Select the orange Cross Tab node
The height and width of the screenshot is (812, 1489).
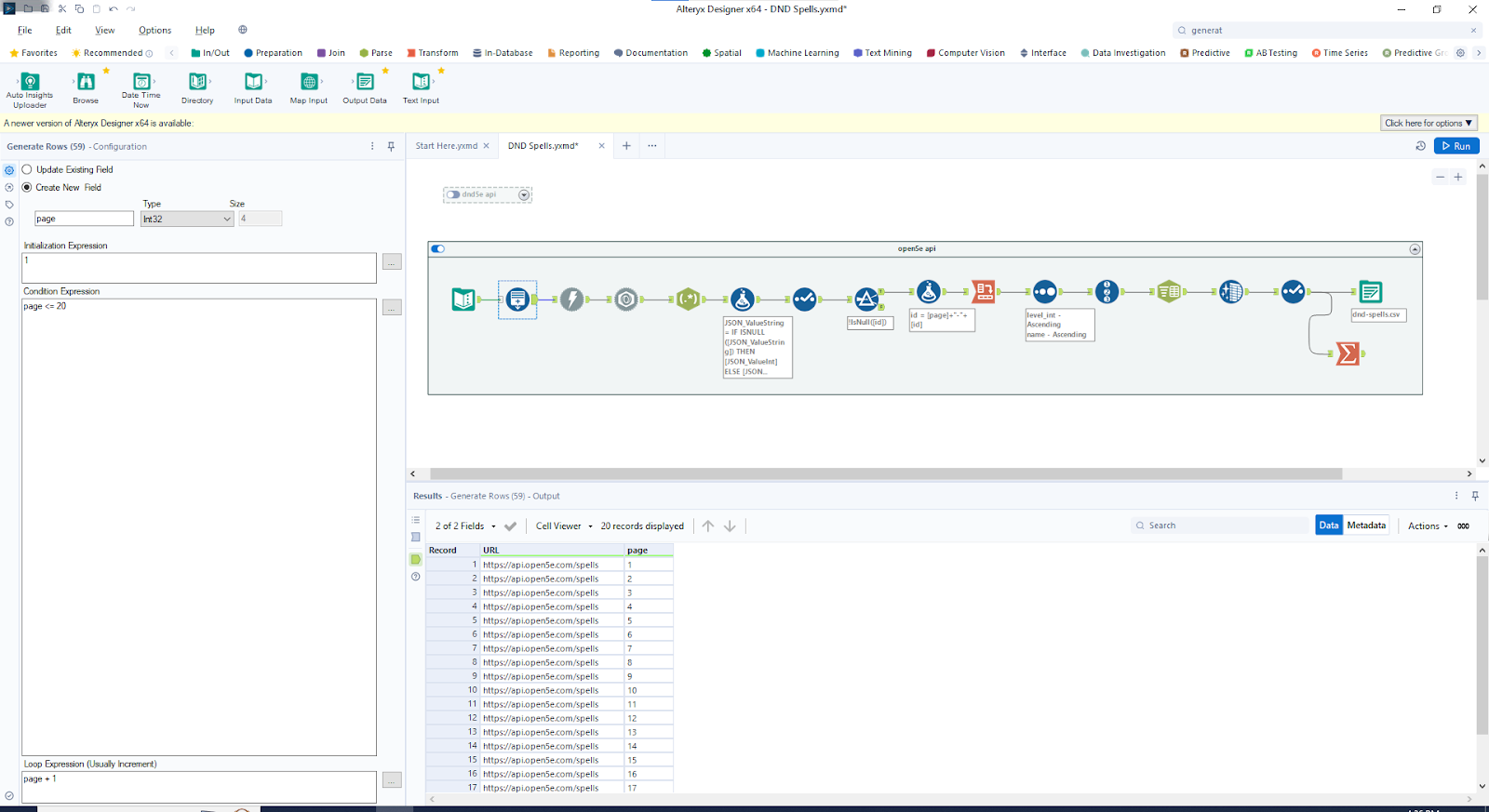coord(984,291)
